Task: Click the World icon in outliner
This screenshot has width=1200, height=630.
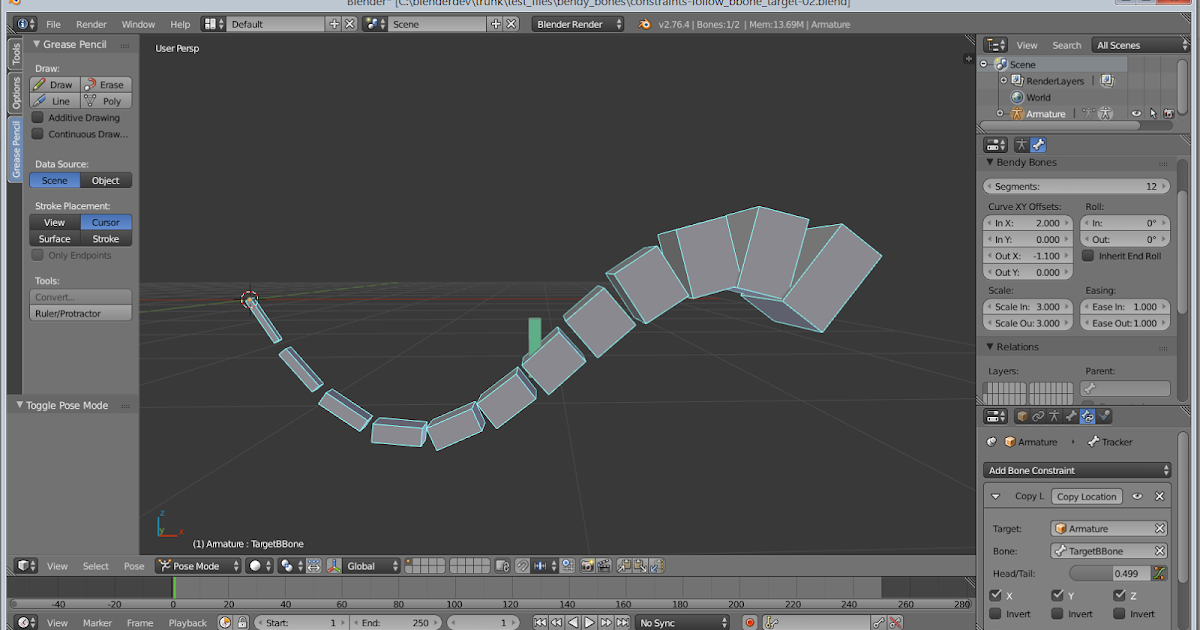Action: pos(1017,97)
